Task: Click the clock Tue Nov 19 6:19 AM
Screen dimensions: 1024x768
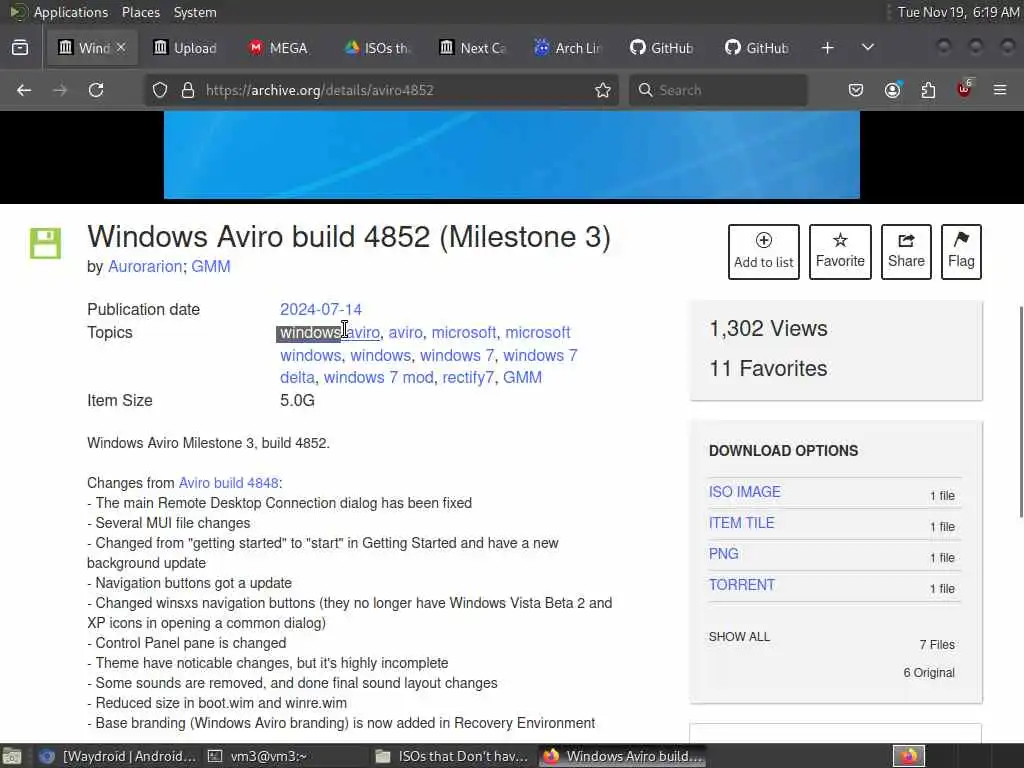Action: tap(958, 12)
